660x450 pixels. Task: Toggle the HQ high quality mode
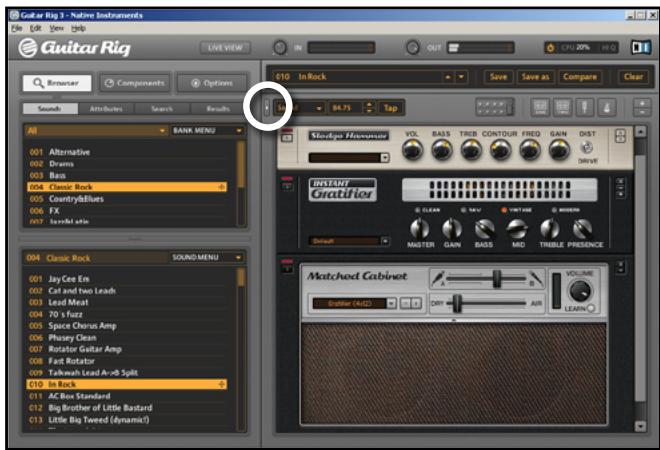pos(608,48)
